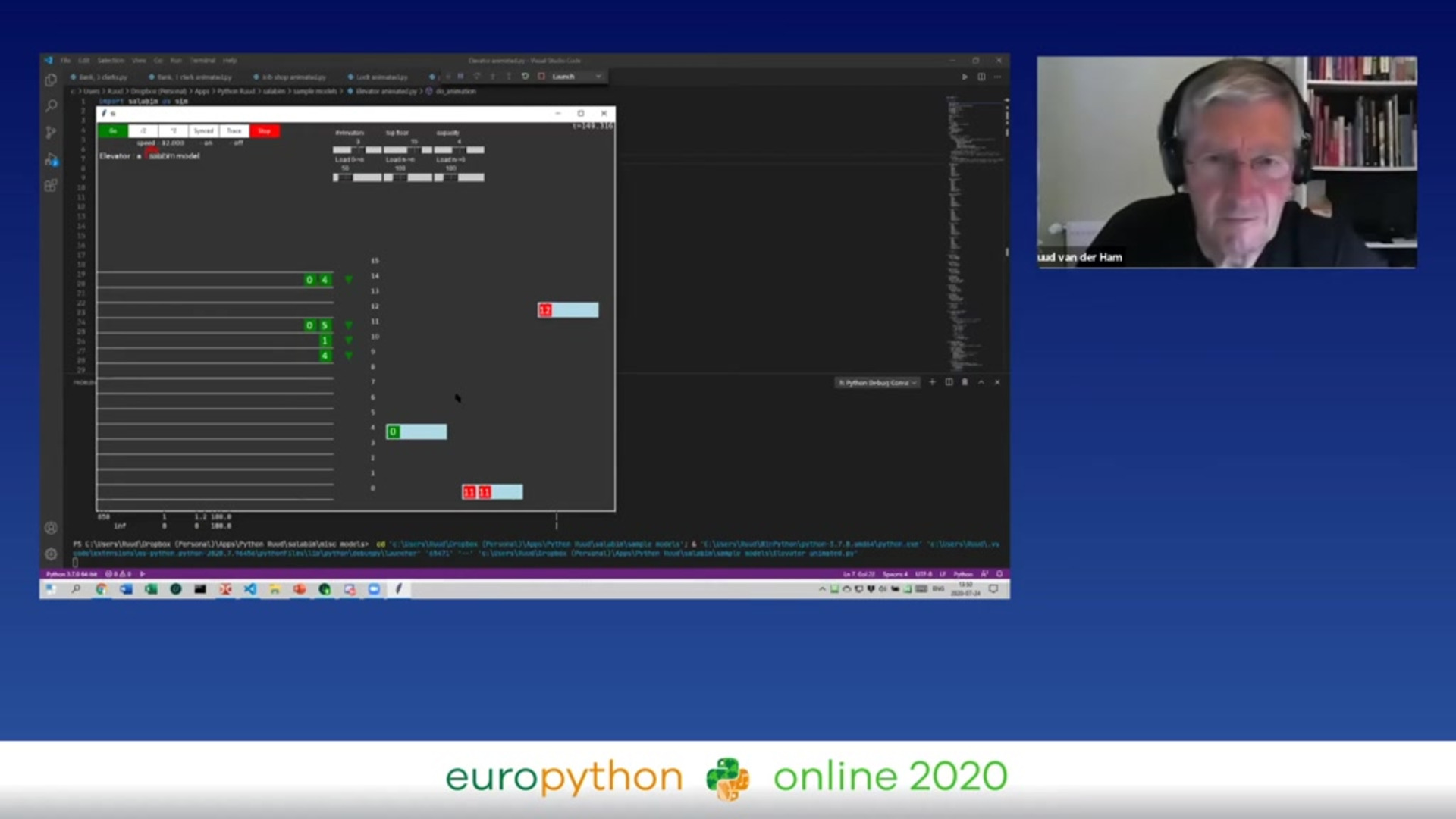Toggle the Trace button in animation

(x=234, y=131)
